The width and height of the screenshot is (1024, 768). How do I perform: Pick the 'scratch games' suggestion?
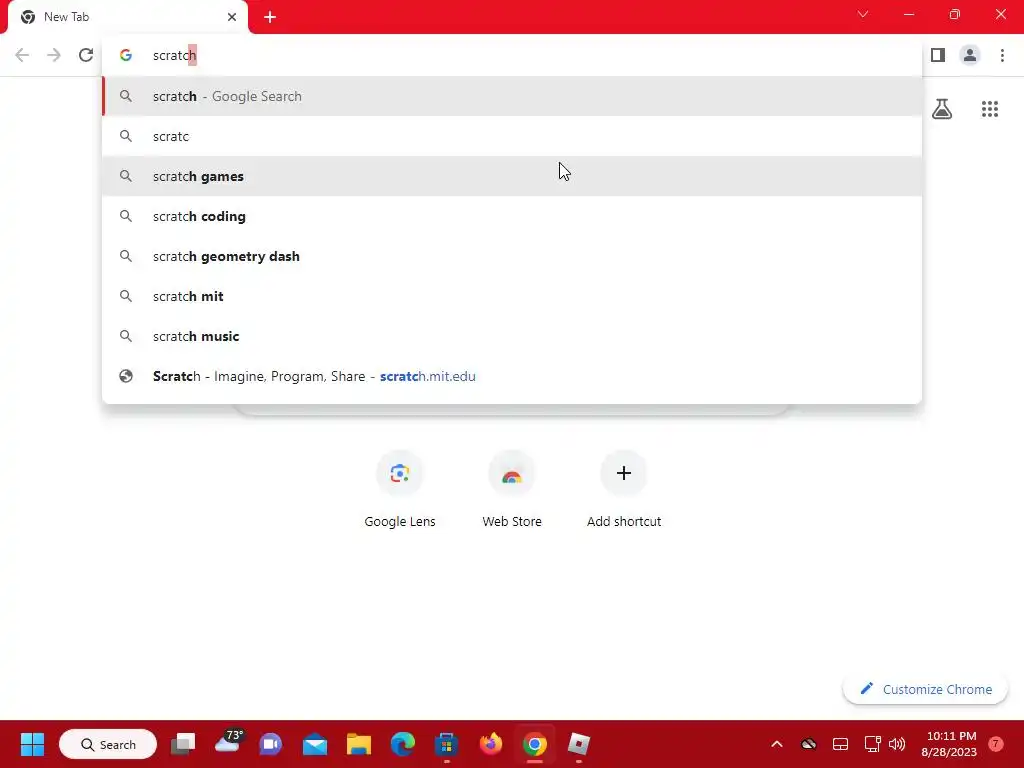pyautogui.click(x=512, y=176)
